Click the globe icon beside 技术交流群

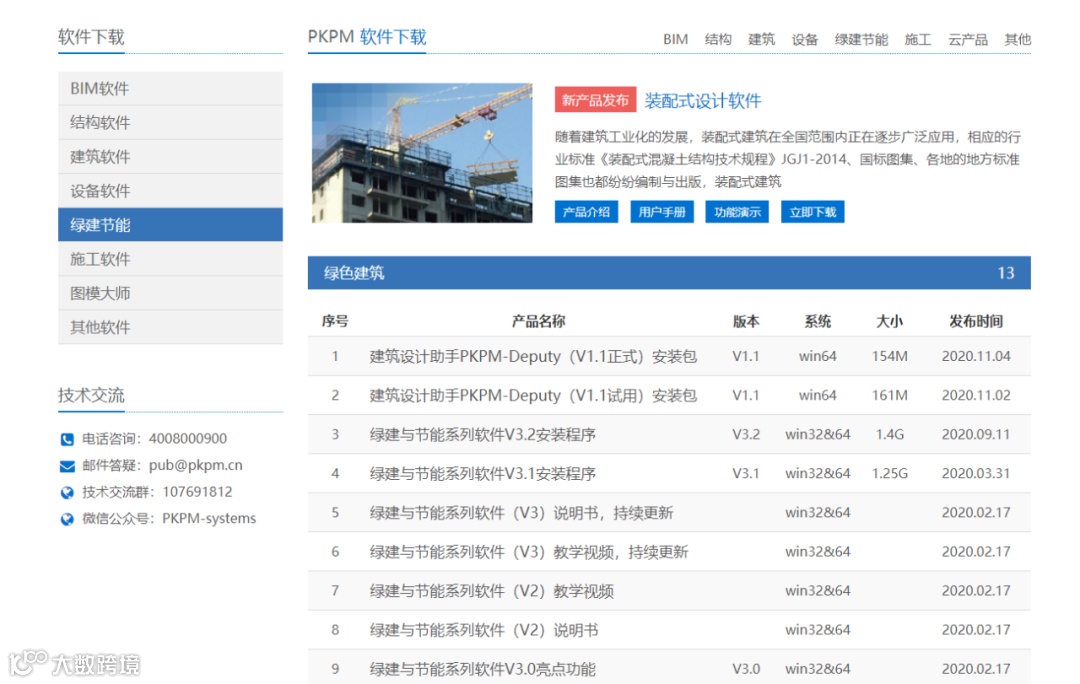click(67, 493)
